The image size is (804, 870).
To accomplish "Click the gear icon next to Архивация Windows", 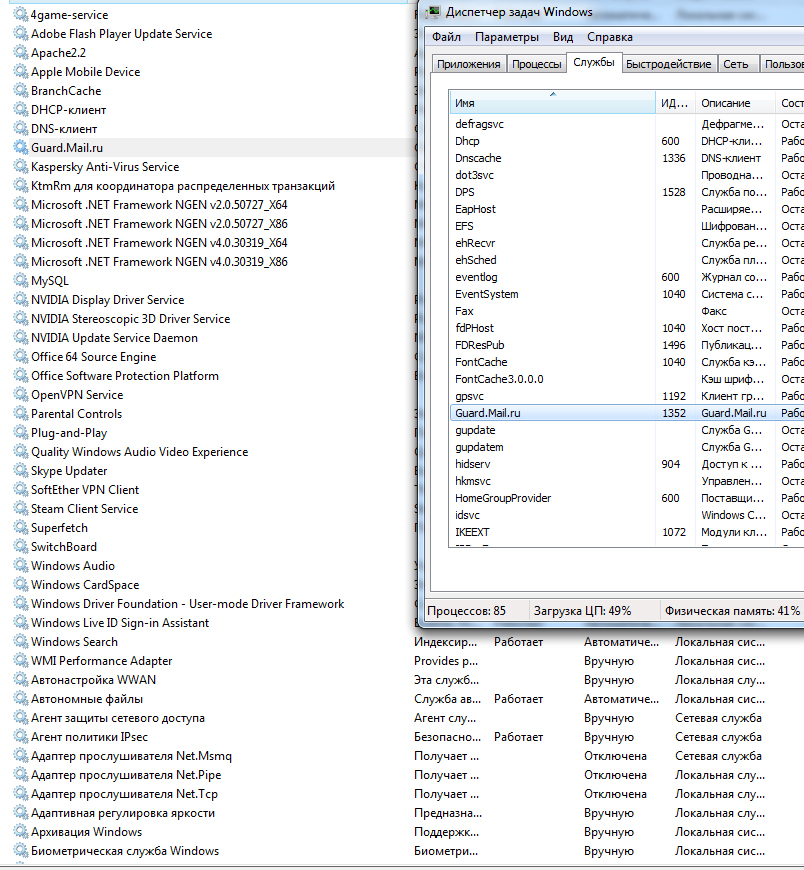I will pyautogui.click(x=21, y=832).
